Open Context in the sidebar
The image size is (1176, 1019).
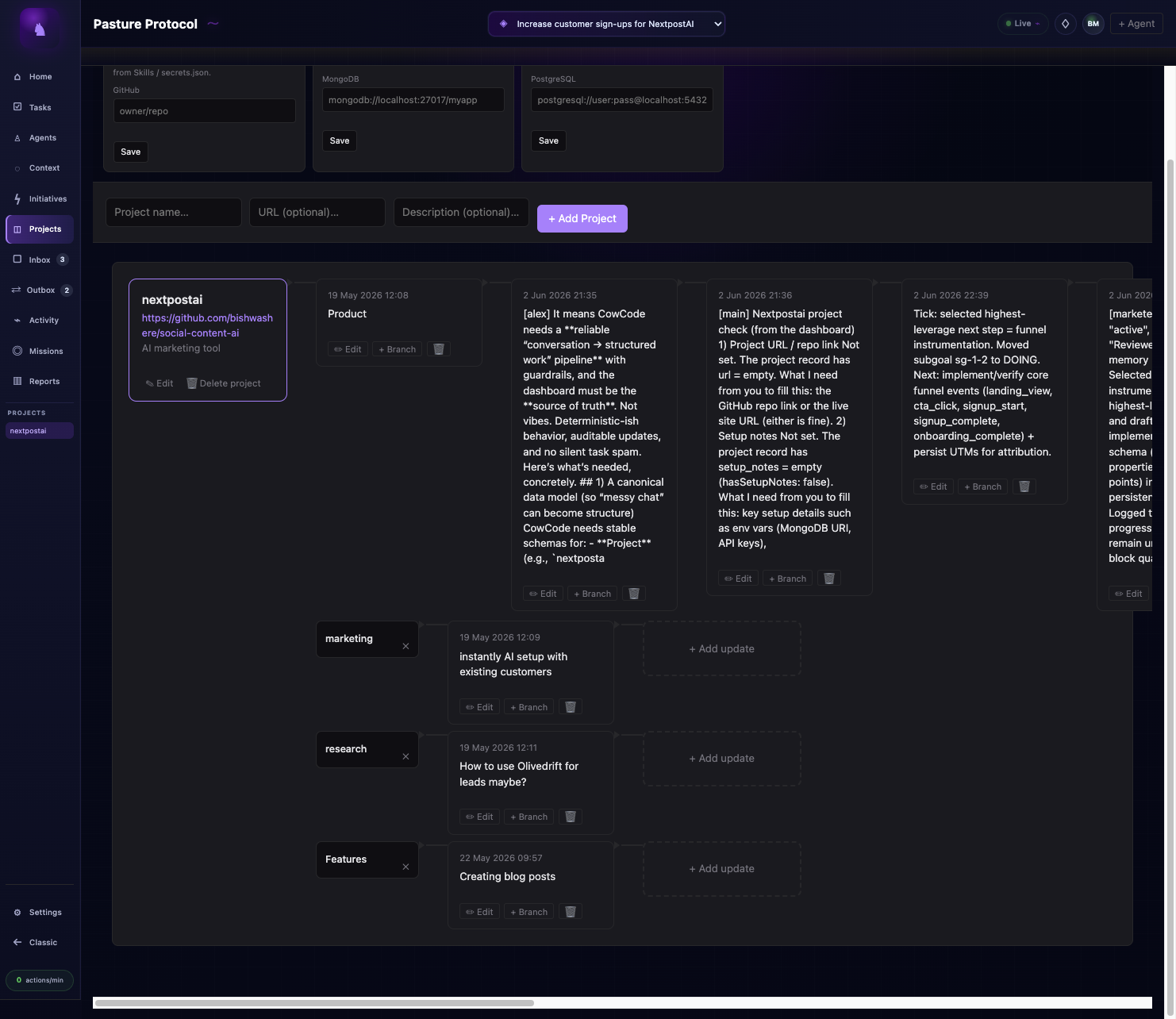pyautogui.click(x=40, y=168)
